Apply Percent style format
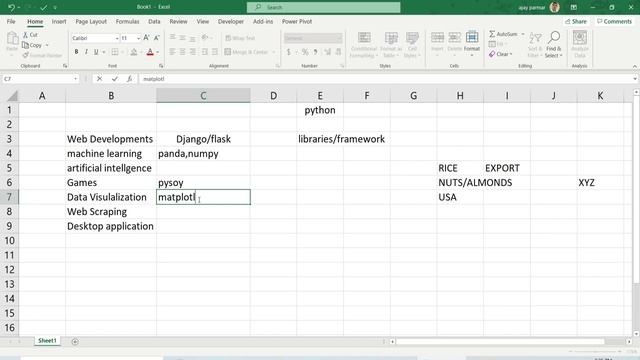 [305, 52]
